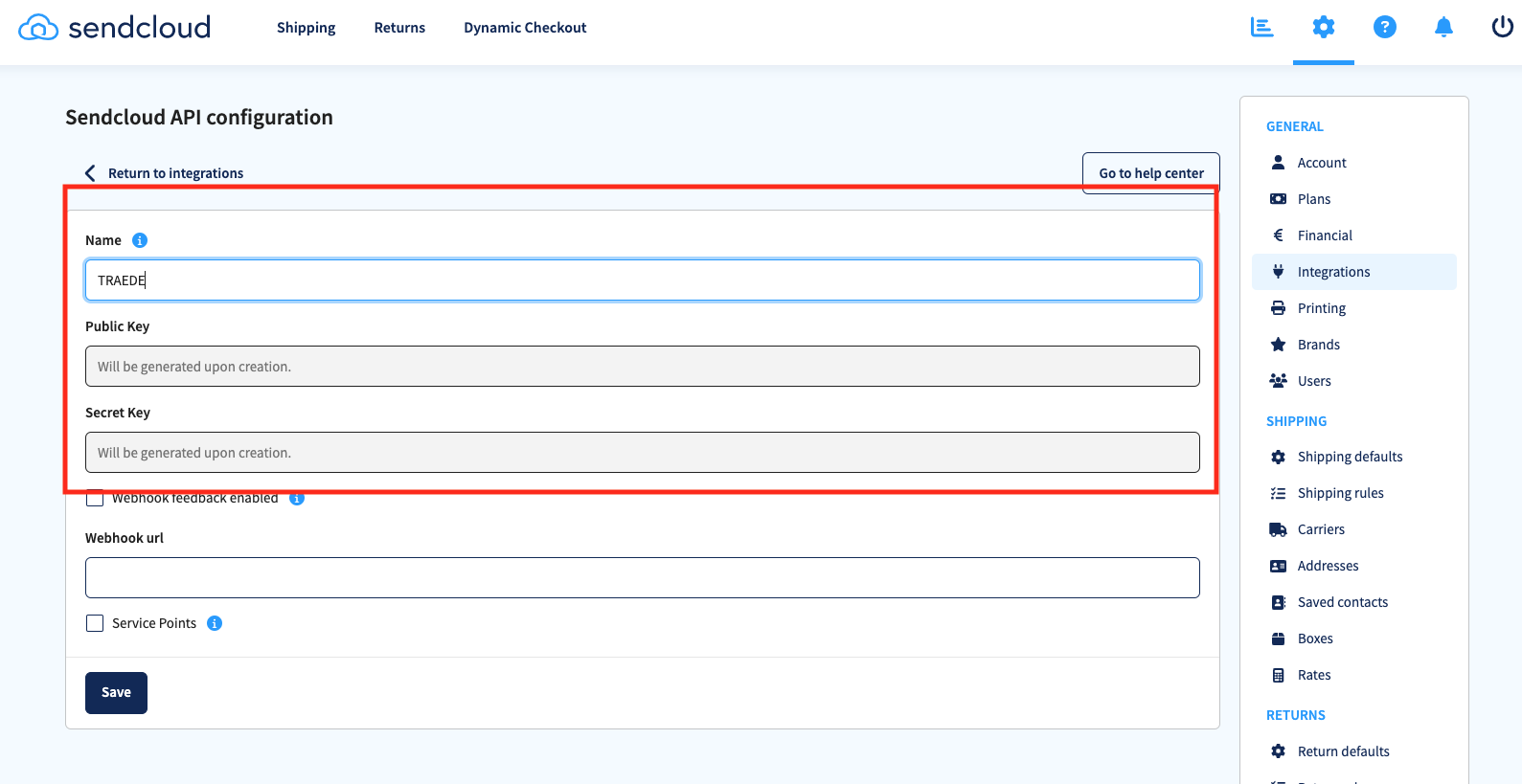Open Saved contacts link

[1342, 602]
